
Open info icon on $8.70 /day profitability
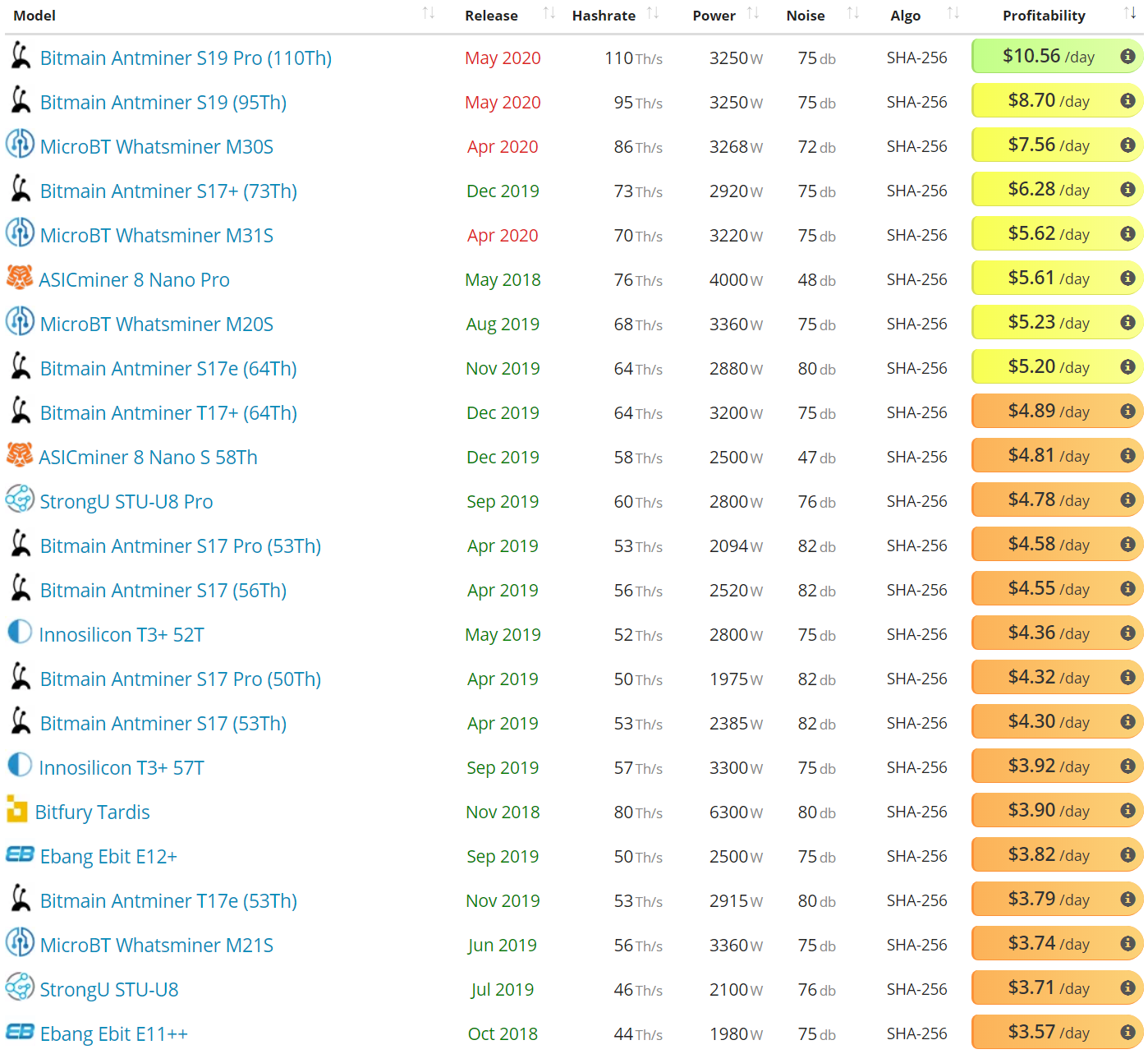pyautogui.click(x=1128, y=100)
